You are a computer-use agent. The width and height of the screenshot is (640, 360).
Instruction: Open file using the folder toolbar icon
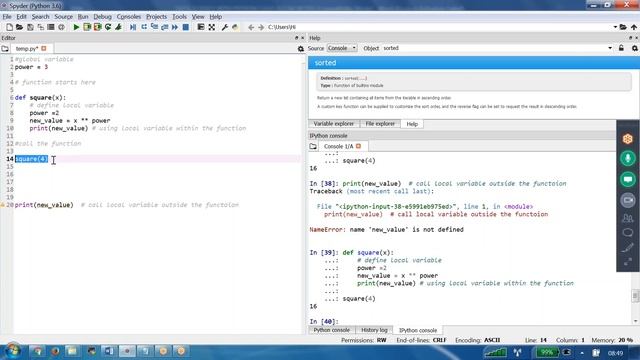(19, 27)
